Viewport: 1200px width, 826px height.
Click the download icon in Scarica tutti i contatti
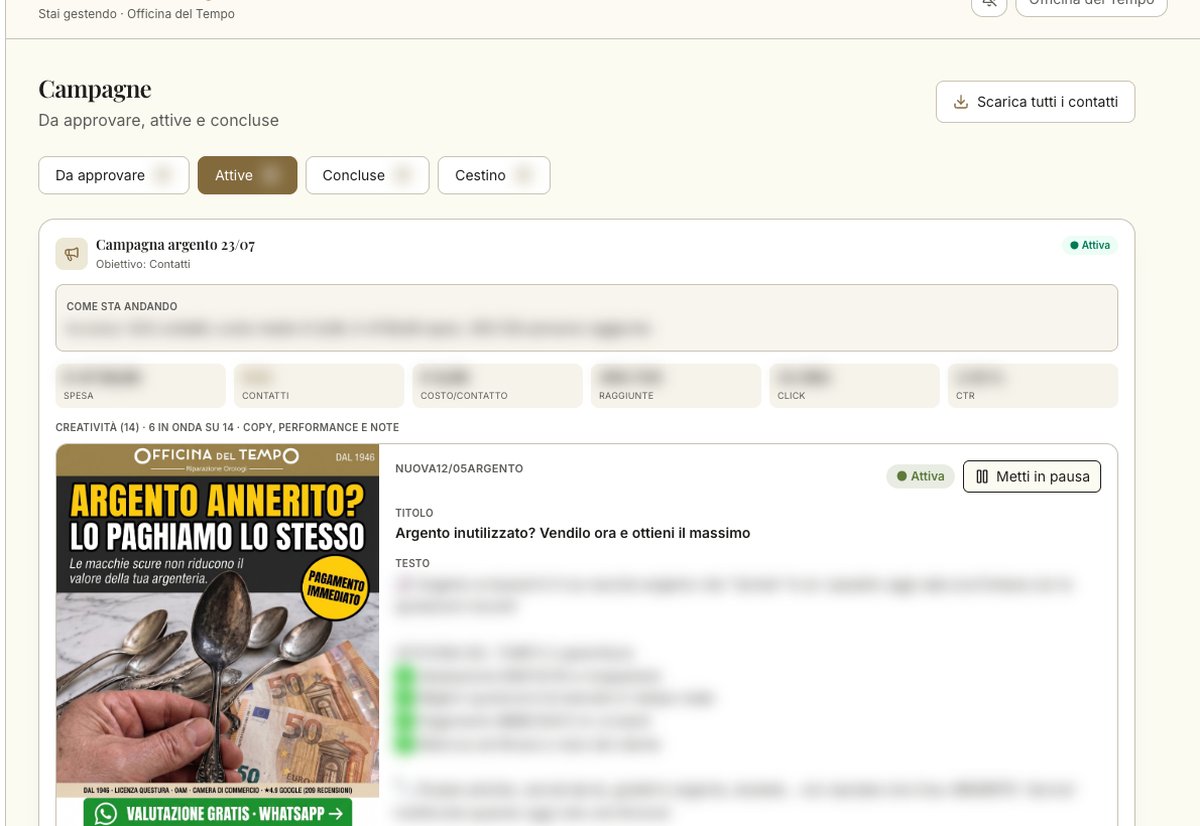pos(961,102)
